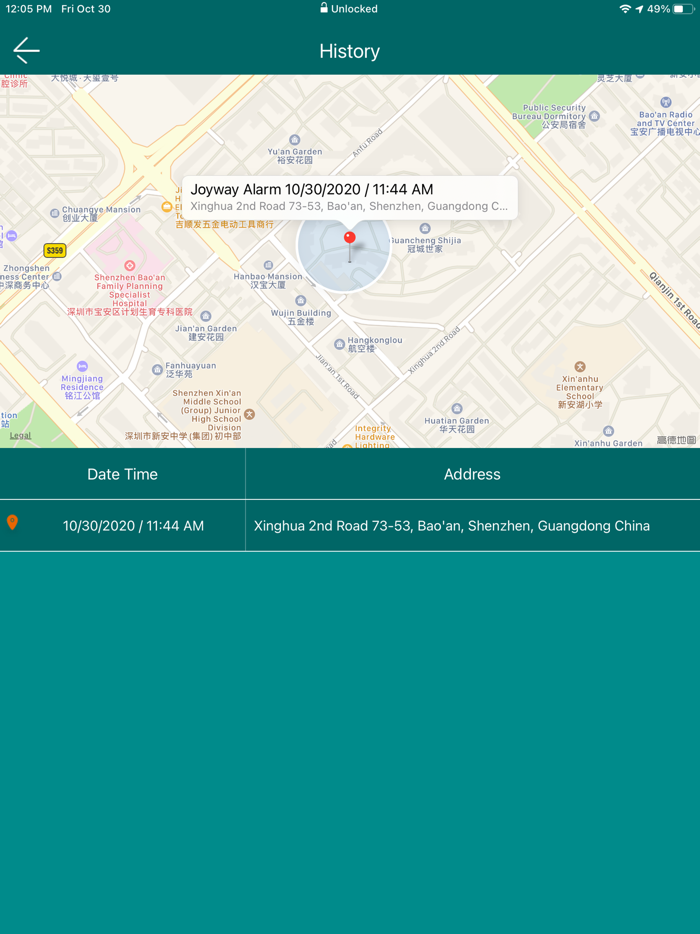
Task: Tap Wujin Building map icon
Action: tap(301, 301)
